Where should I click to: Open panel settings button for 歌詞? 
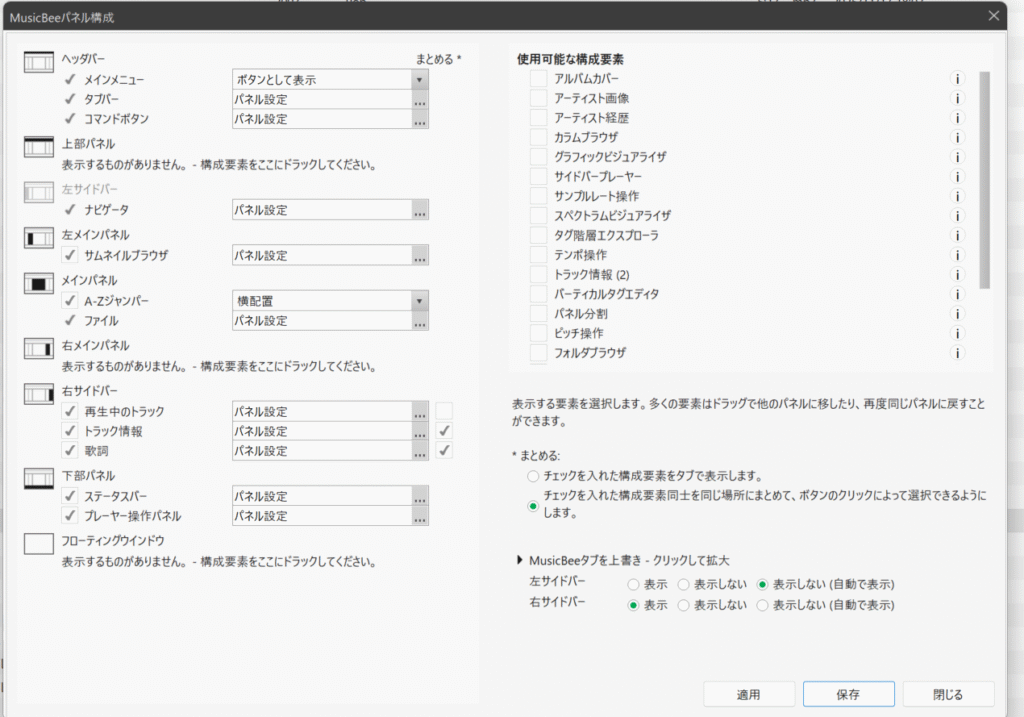click(x=420, y=451)
